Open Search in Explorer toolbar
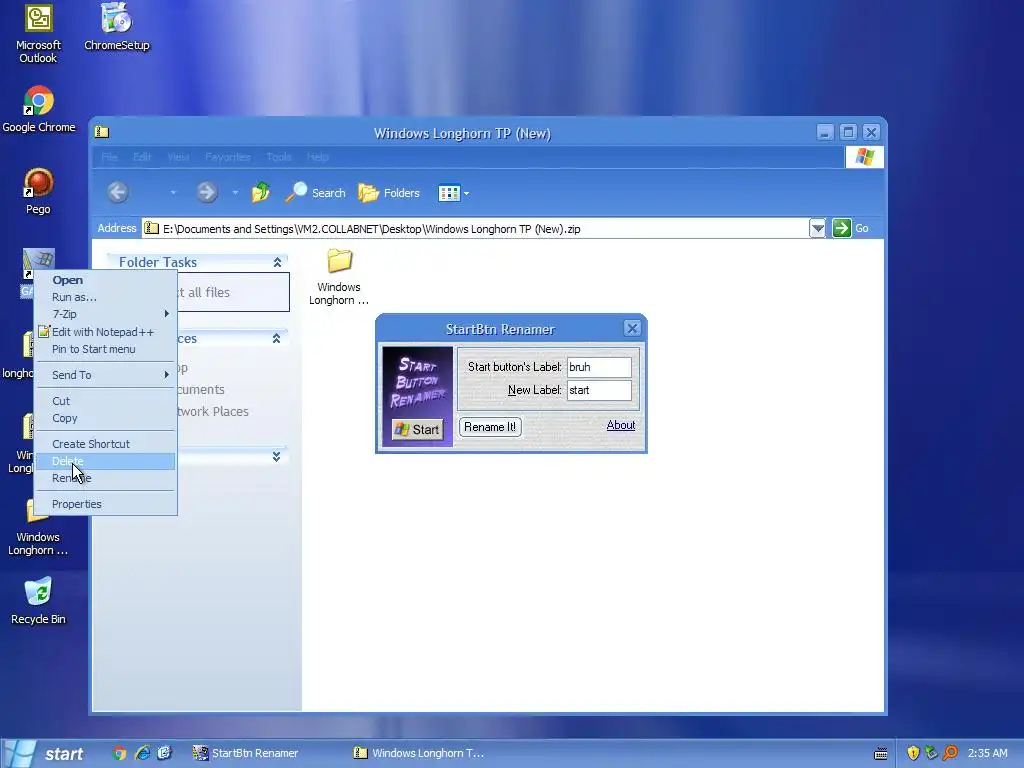Viewport: 1024px width, 768px height. [315, 193]
